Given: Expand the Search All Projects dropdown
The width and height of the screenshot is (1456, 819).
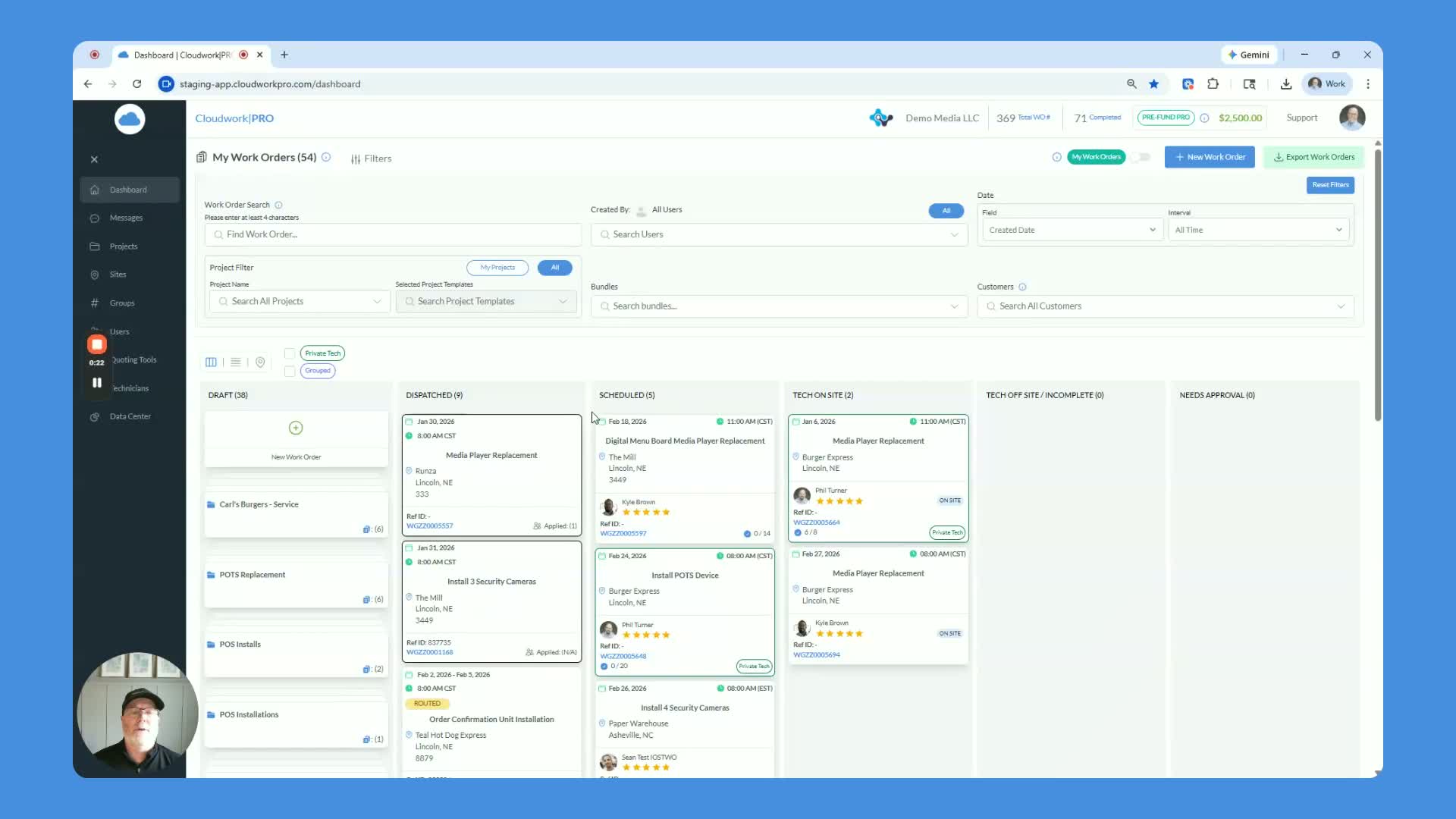Looking at the screenshot, I should point(300,302).
